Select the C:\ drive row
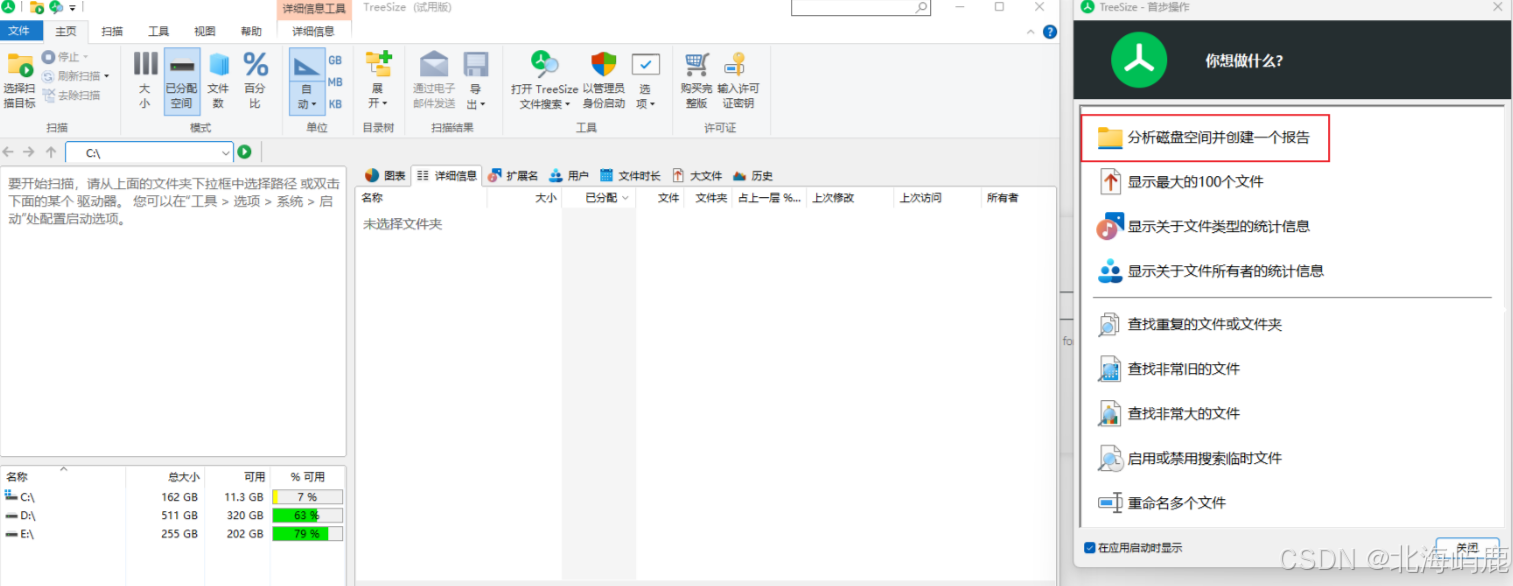Viewport: 1513px width, 586px height. pos(173,496)
